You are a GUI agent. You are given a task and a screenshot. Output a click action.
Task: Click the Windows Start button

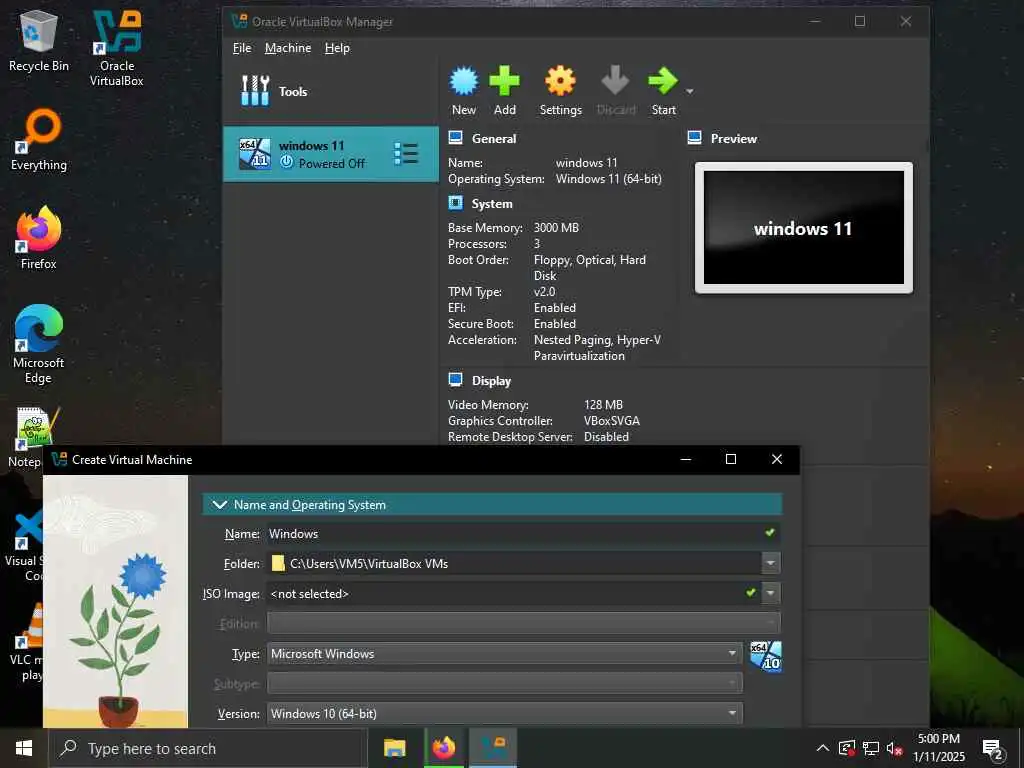click(24, 748)
